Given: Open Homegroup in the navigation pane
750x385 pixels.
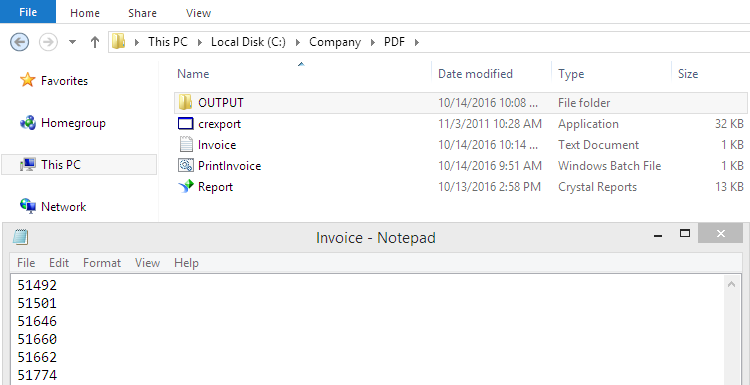Looking at the screenshot, I should tap(73, 123).
